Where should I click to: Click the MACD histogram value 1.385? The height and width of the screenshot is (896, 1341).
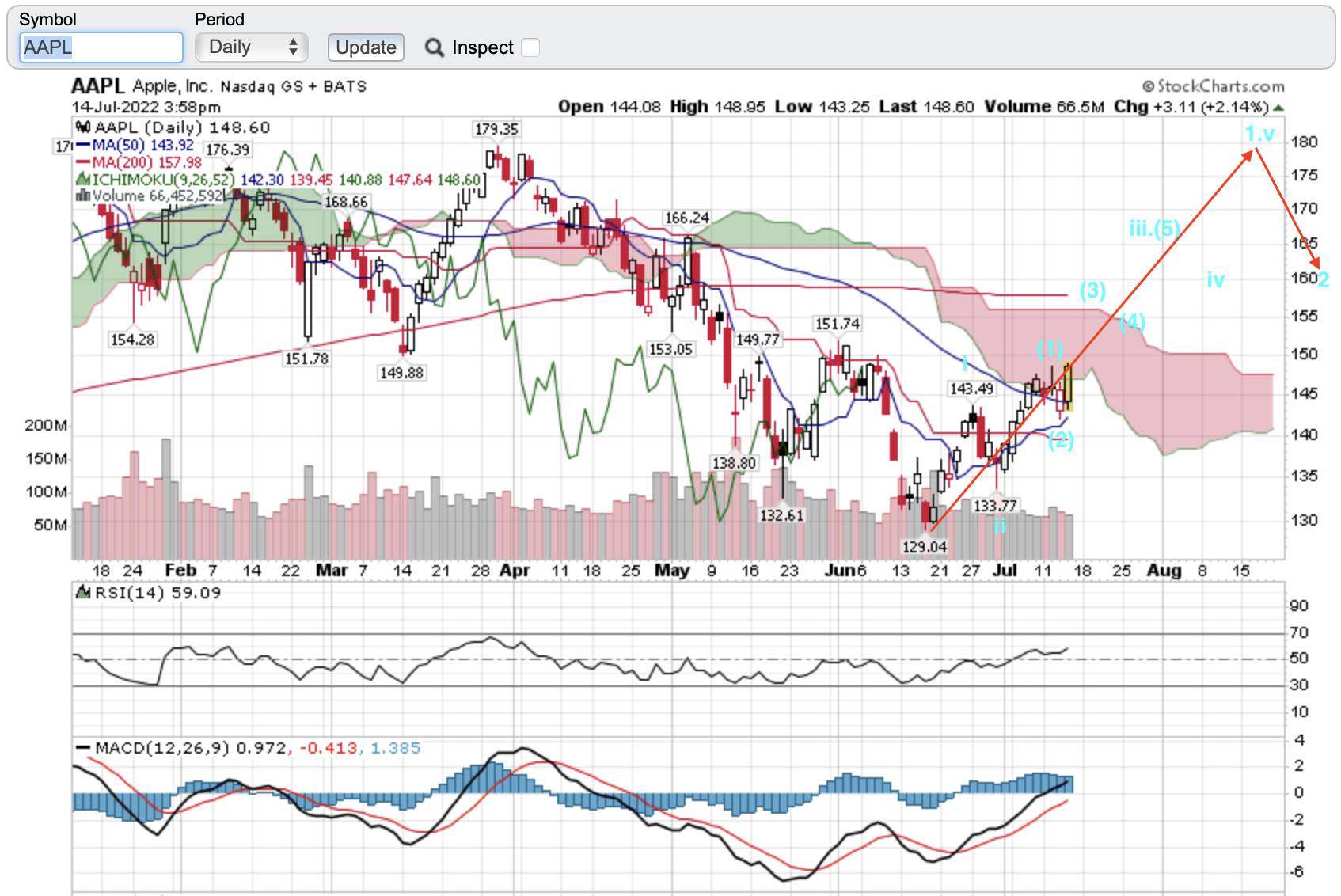[x=395, y=748]
